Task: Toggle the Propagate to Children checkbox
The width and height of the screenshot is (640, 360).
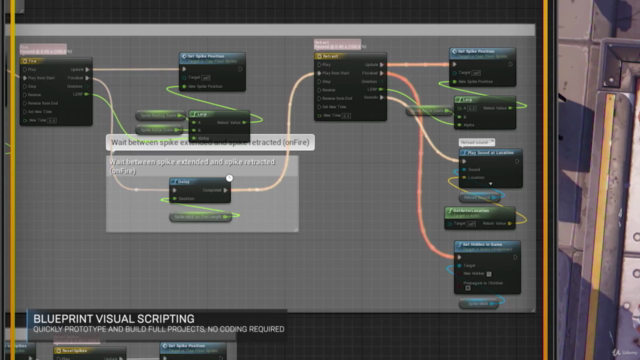Action: (468, 288)
